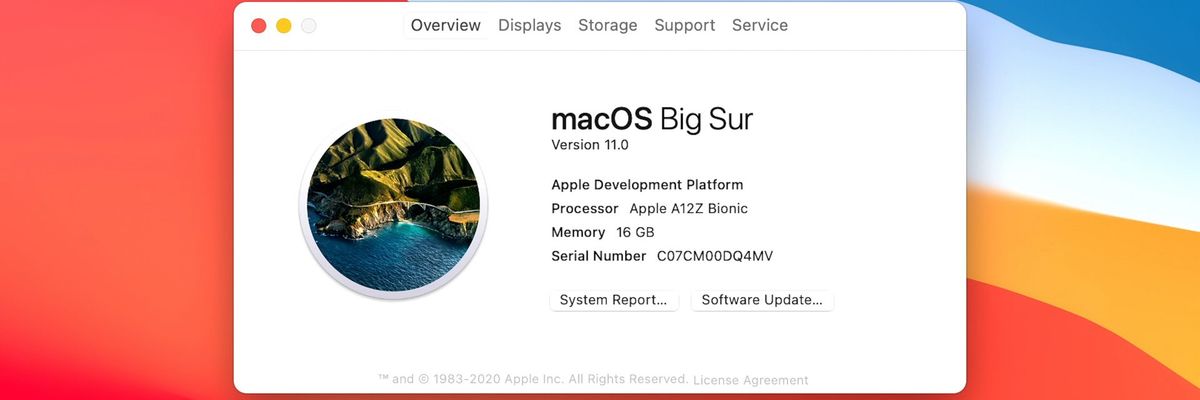Open the Storage tab
This screenshot has height=400, width=1200.
tap(608, 26)
